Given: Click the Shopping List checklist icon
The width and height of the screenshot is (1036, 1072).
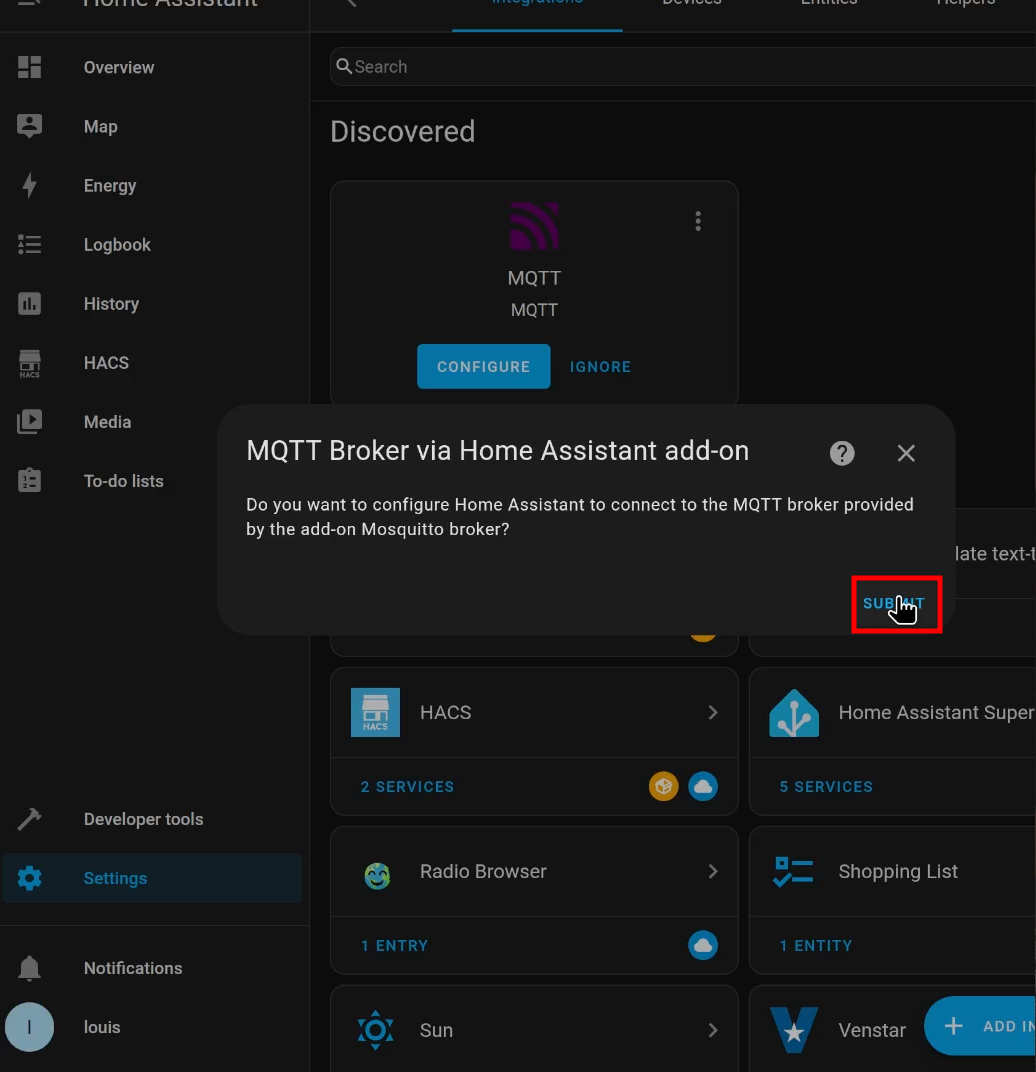Looking at the screenshot, I should (x=793, y=872).
